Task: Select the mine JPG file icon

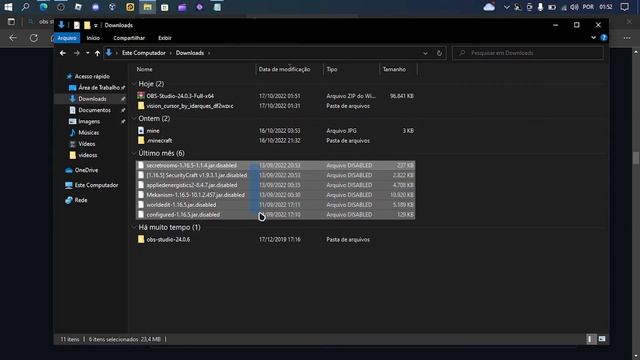Action: 141,131
